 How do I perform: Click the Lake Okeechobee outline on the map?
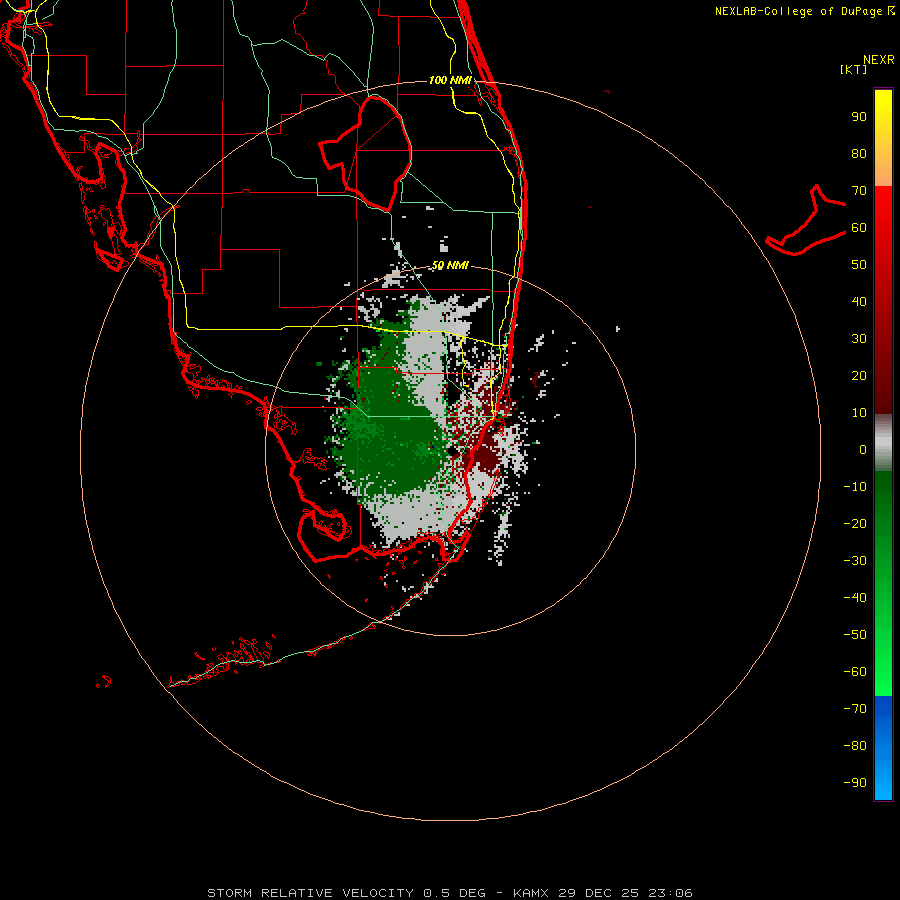[365, 152]
